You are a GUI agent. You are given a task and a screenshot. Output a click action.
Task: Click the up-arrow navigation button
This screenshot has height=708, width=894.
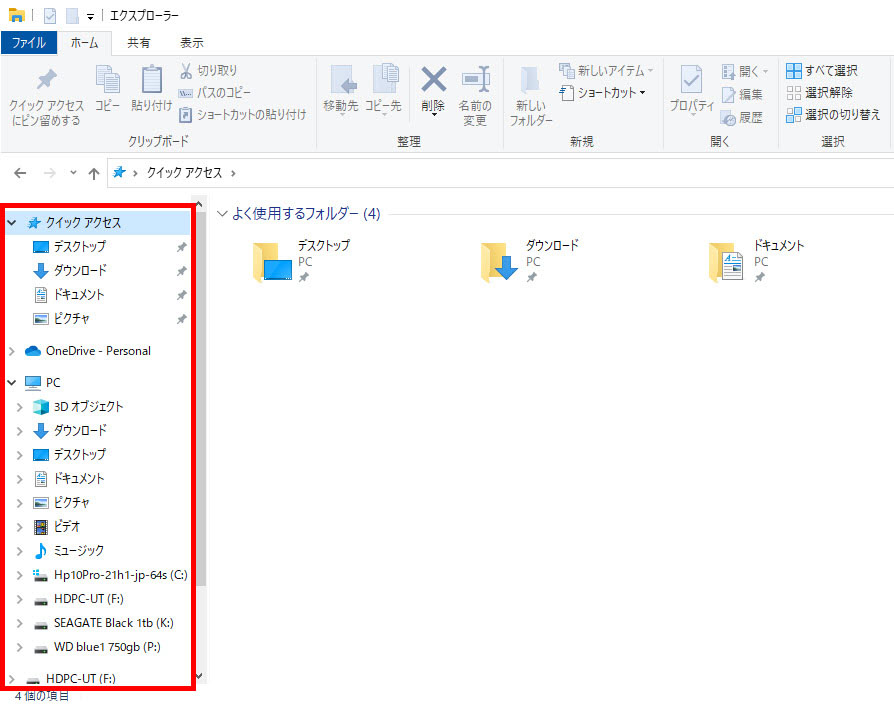[x=94, y=173]
